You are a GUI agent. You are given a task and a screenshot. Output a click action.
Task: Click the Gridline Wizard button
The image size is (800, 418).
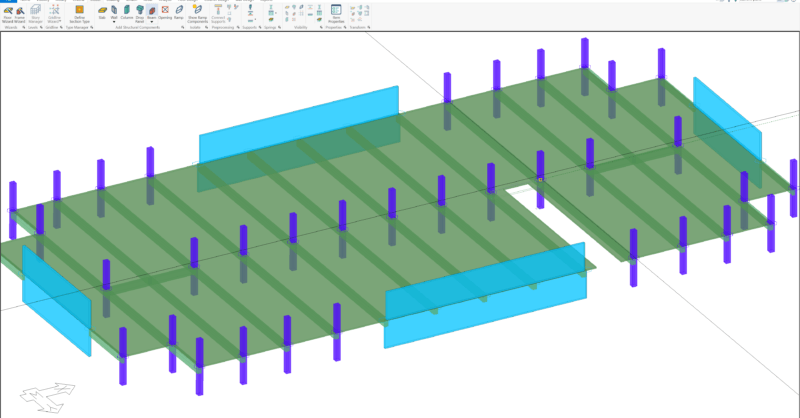pyautogui.click(x=55, y=10)
